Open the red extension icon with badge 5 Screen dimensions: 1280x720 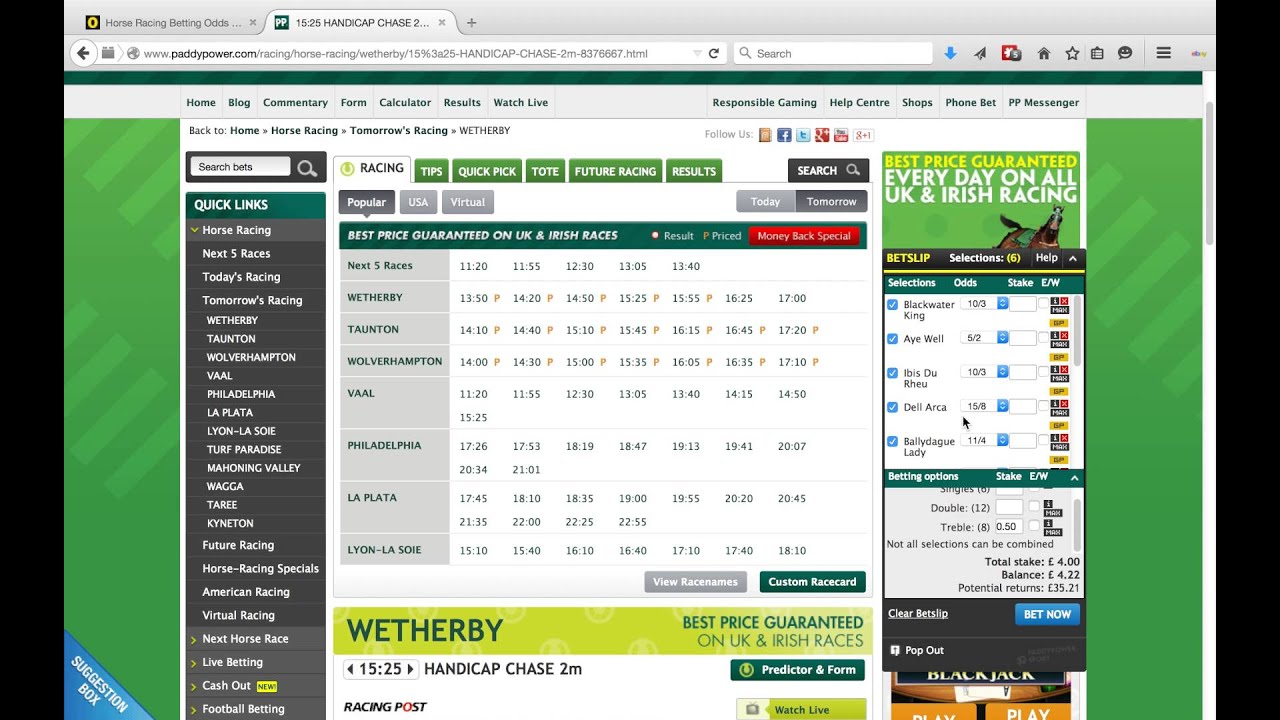[x=1011, y=53]
